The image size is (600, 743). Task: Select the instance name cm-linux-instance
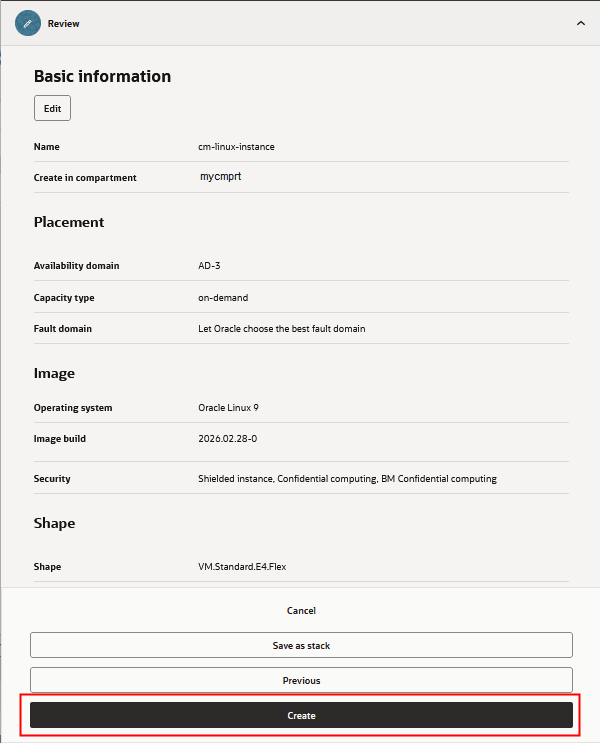[236, 147]
